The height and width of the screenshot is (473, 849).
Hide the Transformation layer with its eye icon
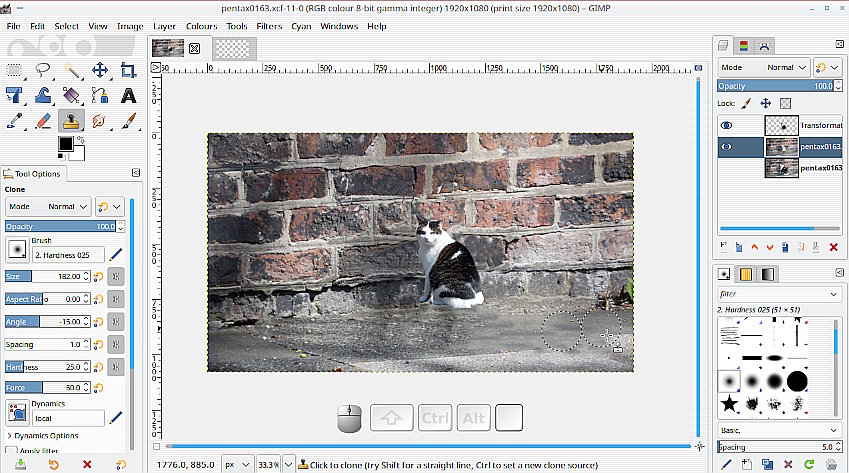coord(727,125)
